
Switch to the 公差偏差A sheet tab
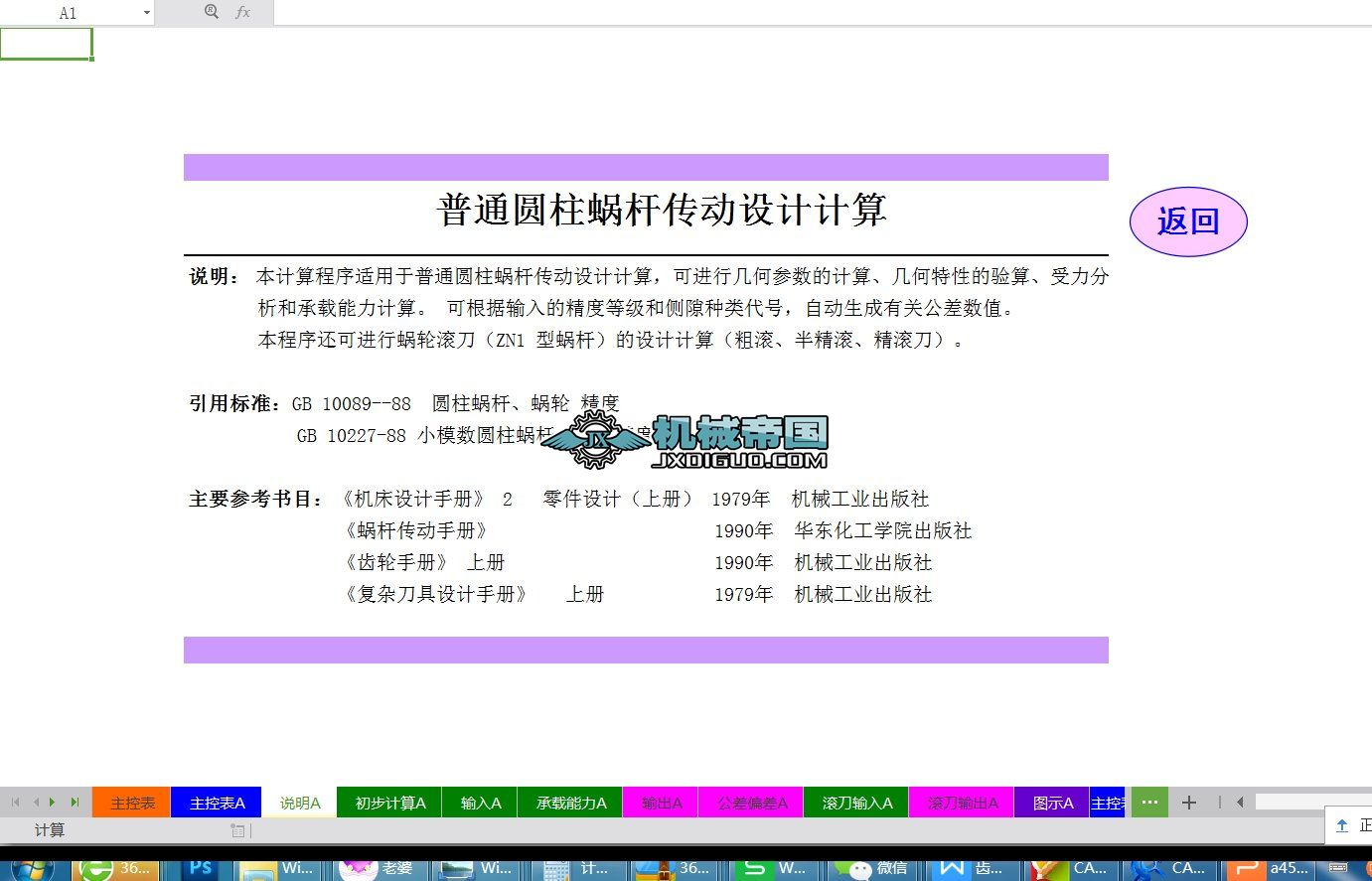point(752,803)
